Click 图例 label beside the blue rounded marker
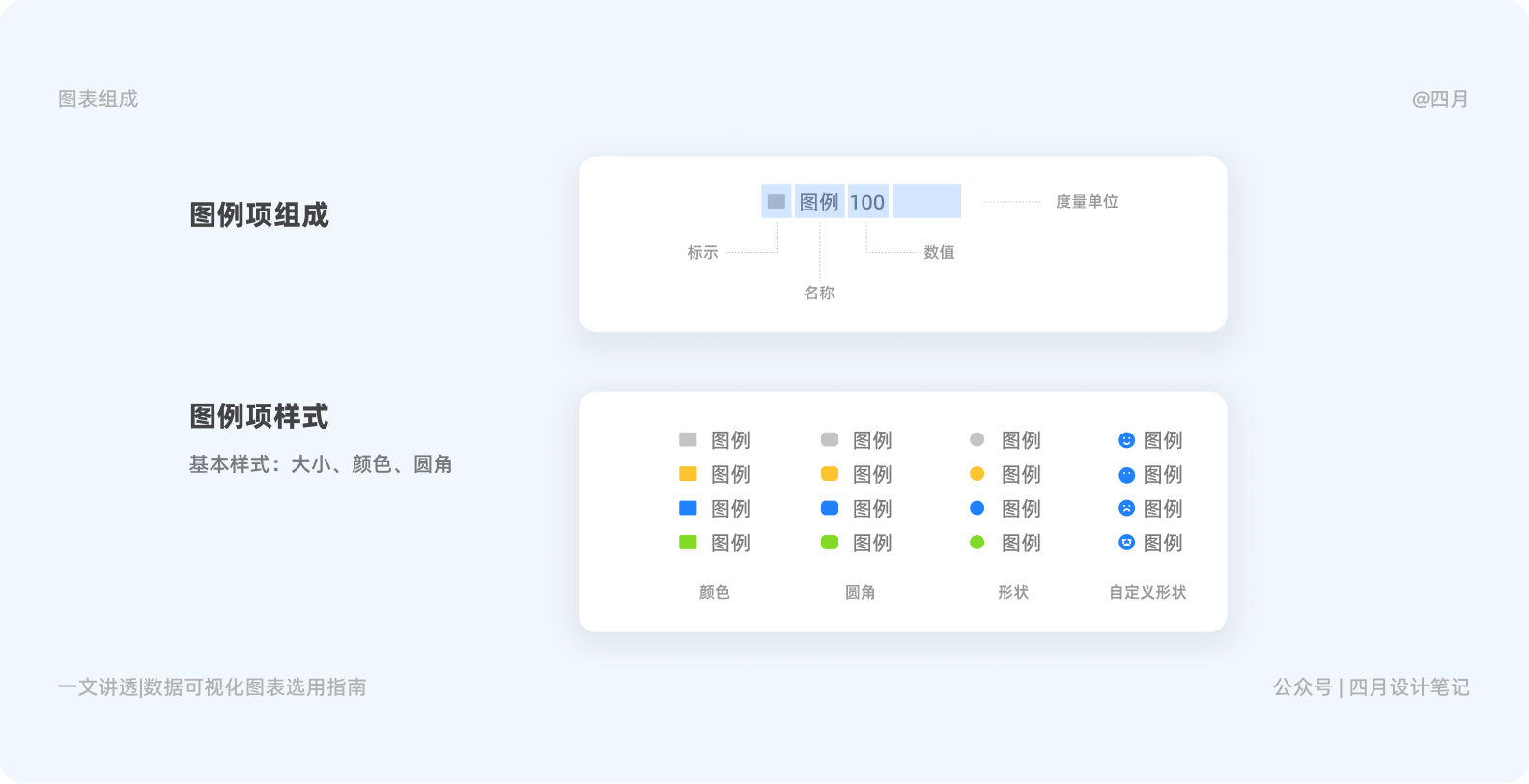 tap(872, 509)
